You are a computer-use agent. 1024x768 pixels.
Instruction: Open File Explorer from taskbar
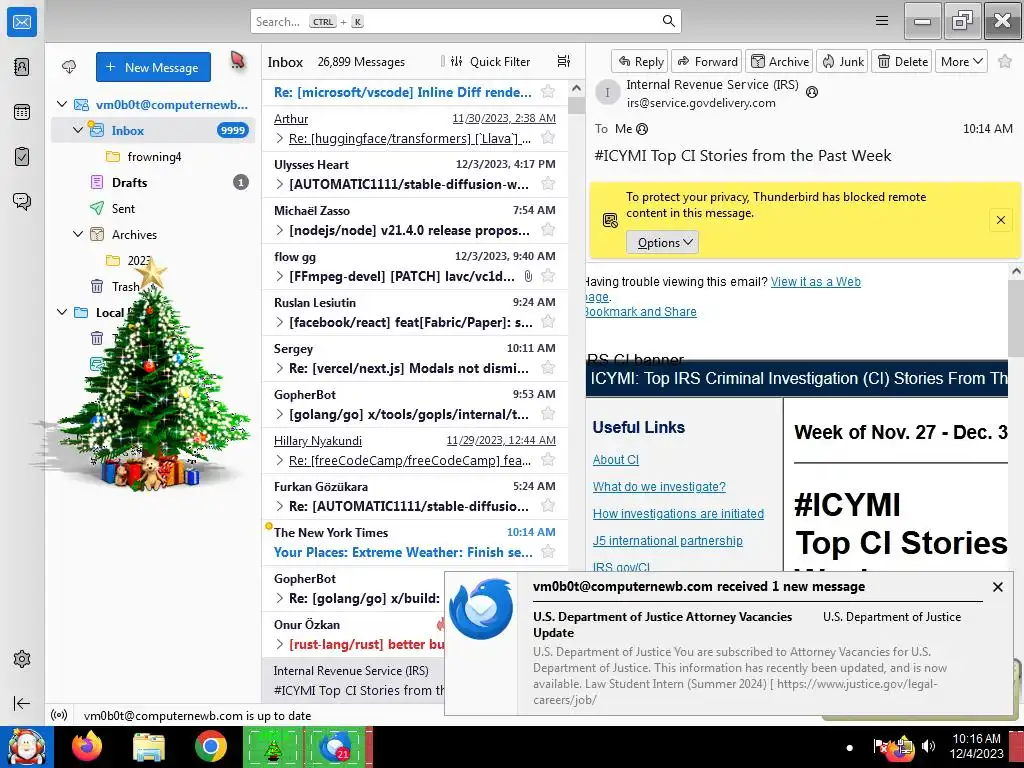click(x=149, y=746)
